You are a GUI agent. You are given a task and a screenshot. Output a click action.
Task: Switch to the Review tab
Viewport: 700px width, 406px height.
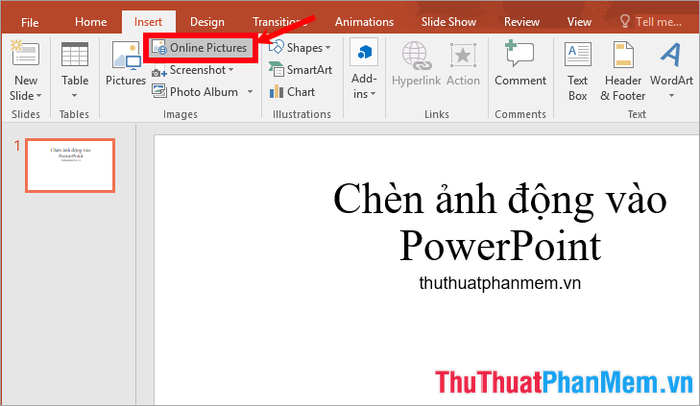click(521, 22)
